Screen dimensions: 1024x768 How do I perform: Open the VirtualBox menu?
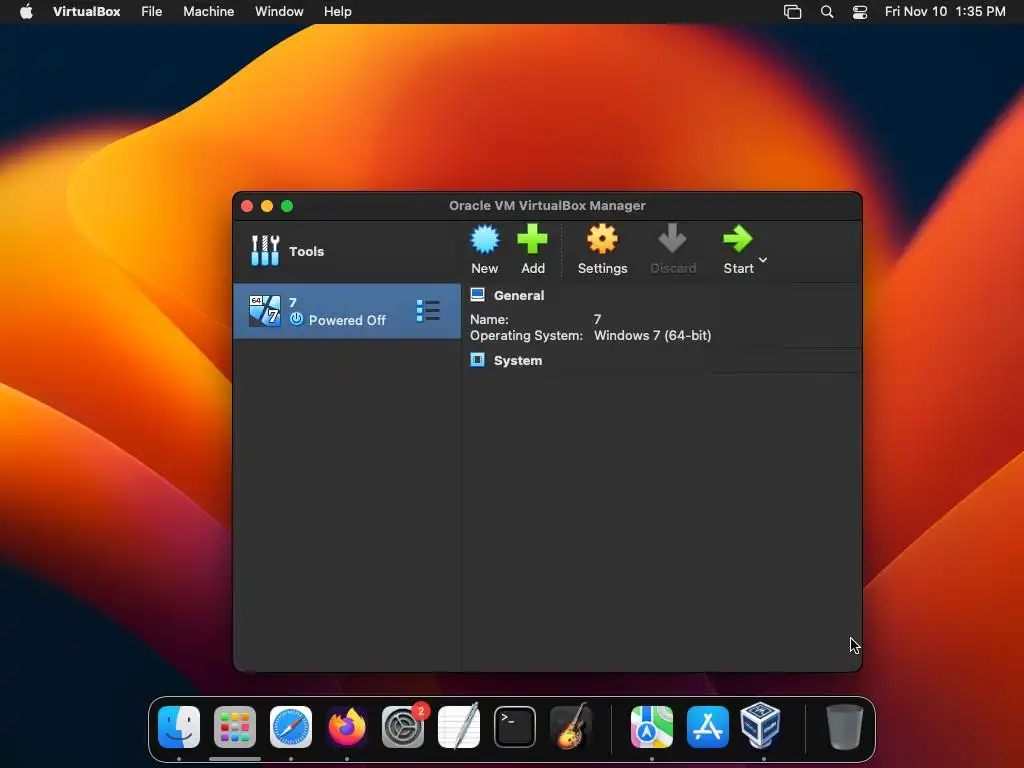tap(86, 11)
